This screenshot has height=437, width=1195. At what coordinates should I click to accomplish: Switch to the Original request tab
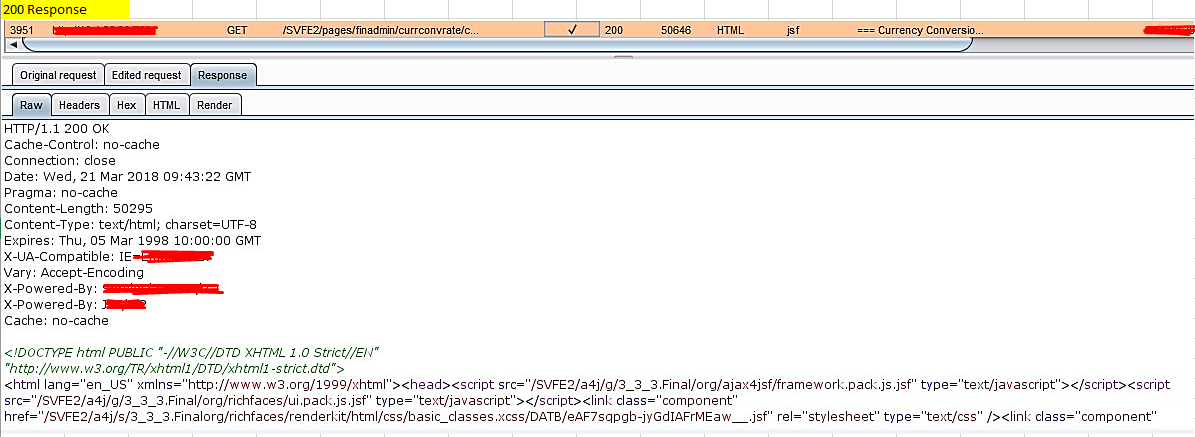[x=58, y=75]
